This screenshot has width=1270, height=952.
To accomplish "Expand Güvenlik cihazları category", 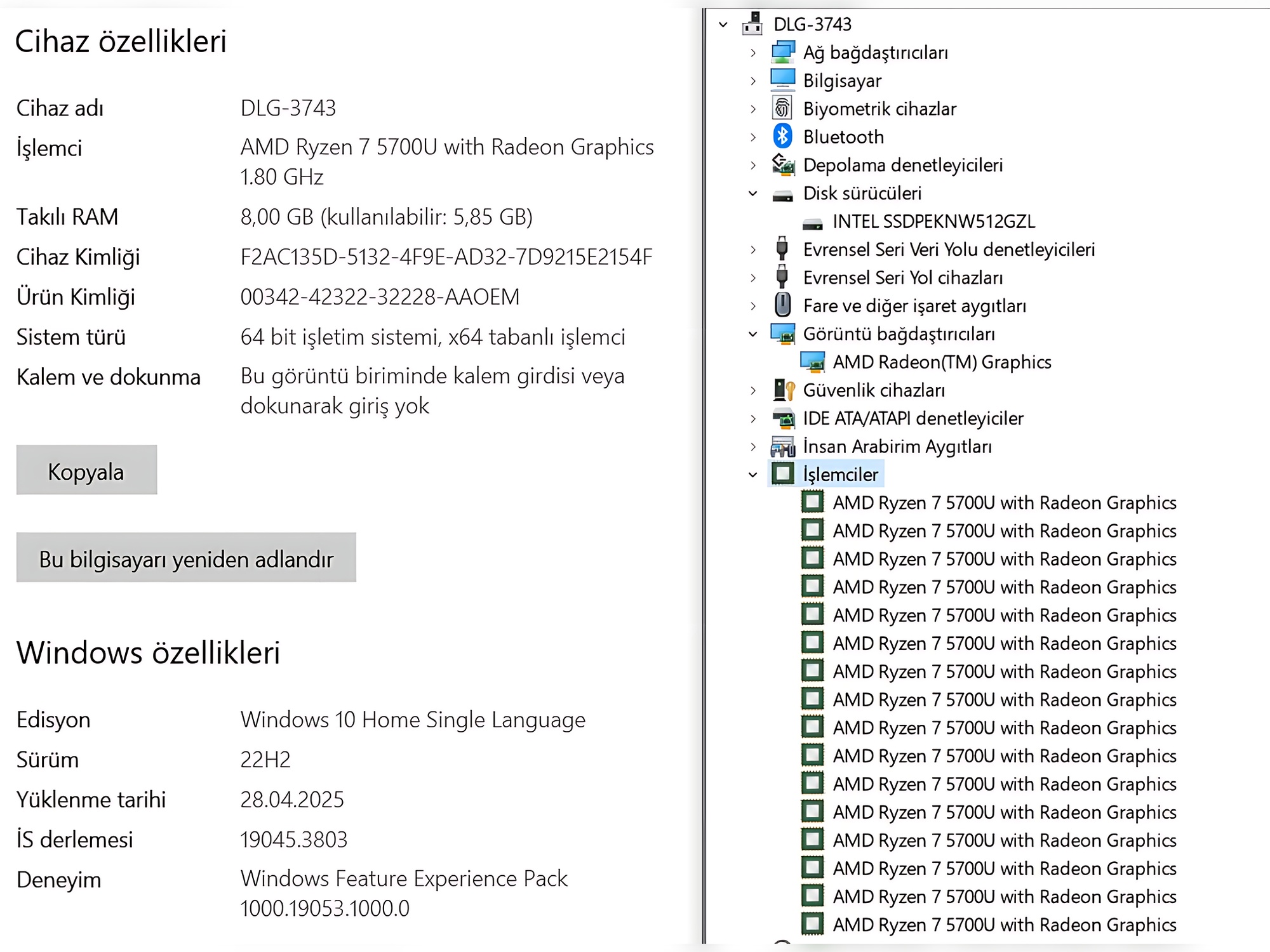I will (x=753, y=390).
